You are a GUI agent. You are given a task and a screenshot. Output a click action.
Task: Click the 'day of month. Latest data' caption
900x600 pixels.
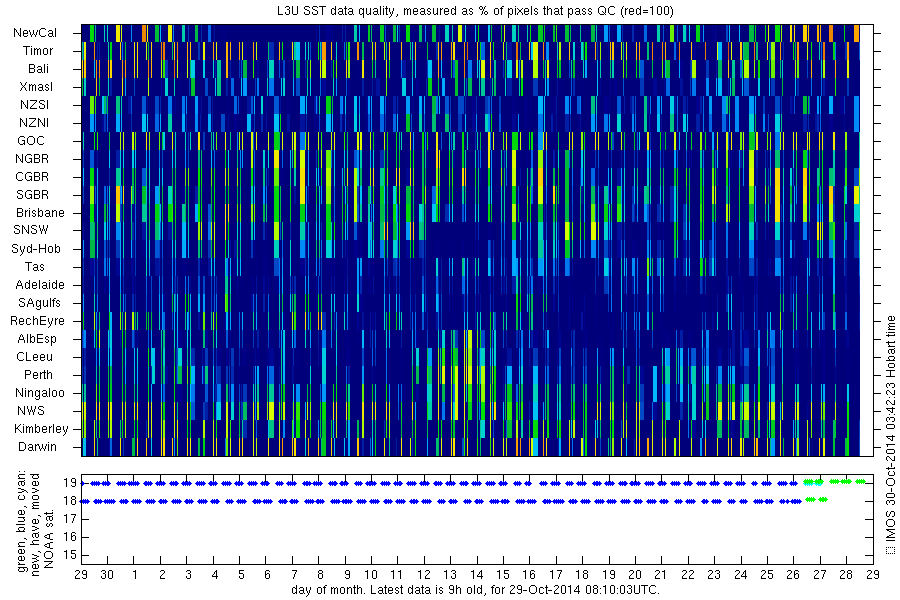(x=476, y=590)
